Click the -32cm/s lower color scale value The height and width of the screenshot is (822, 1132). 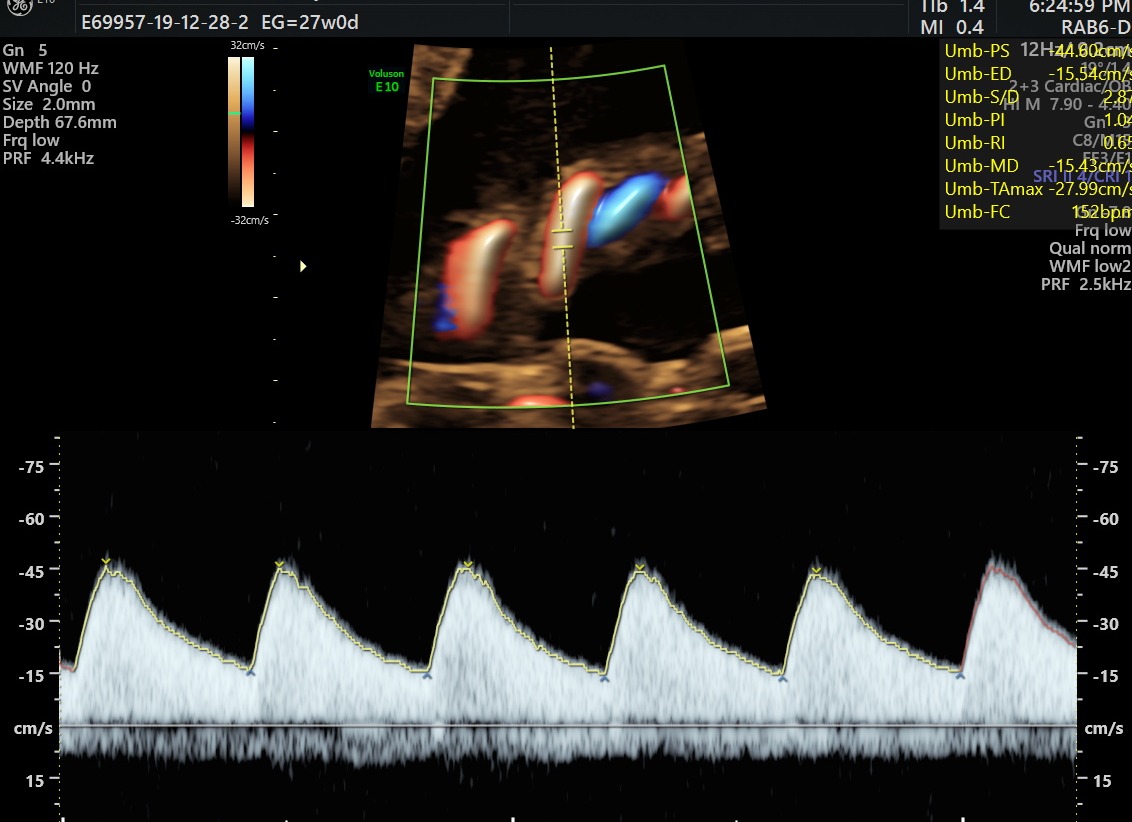249,220
